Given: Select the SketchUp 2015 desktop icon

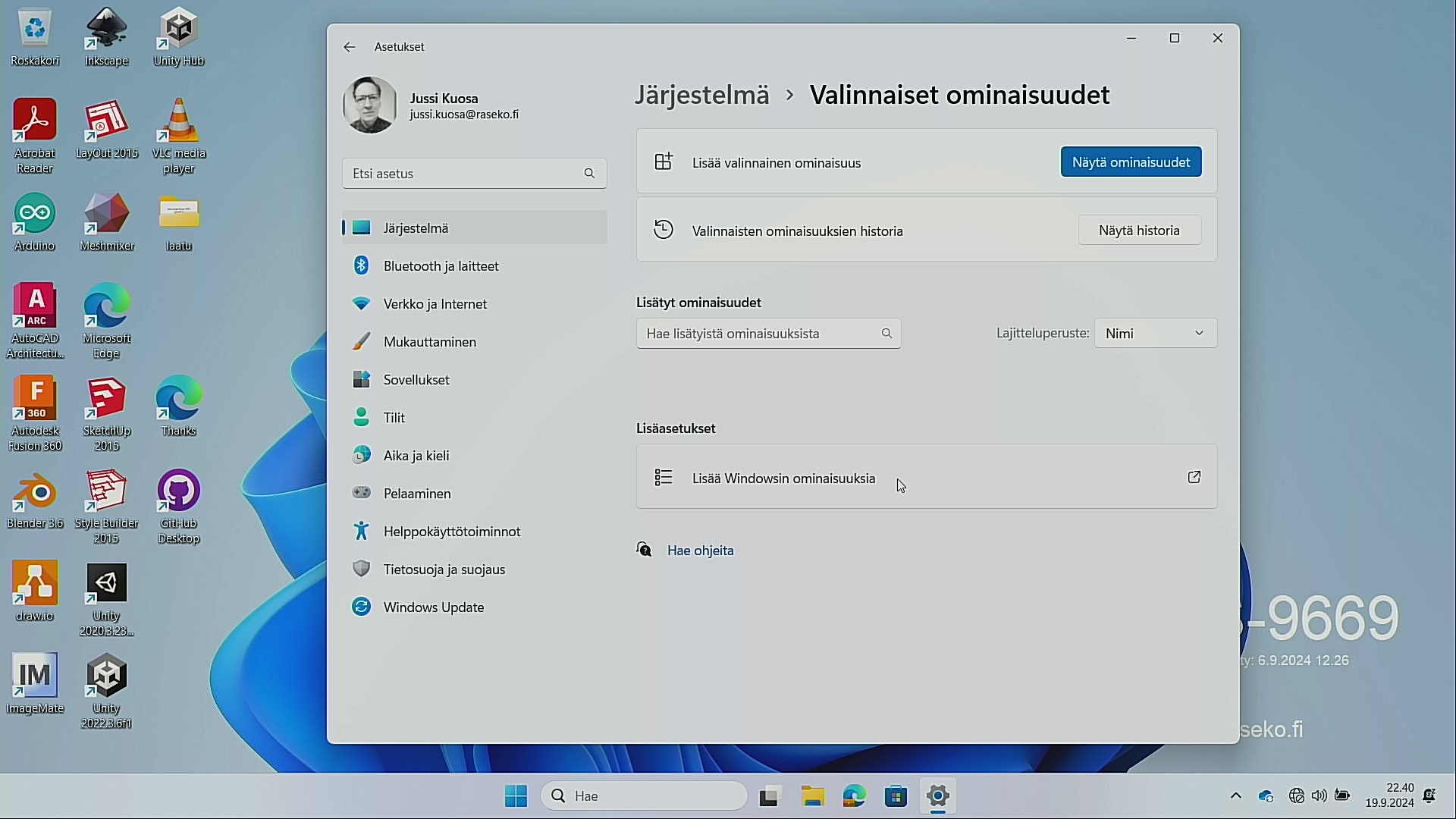Looking at the screenshot, I should click(x=106, y=414).
